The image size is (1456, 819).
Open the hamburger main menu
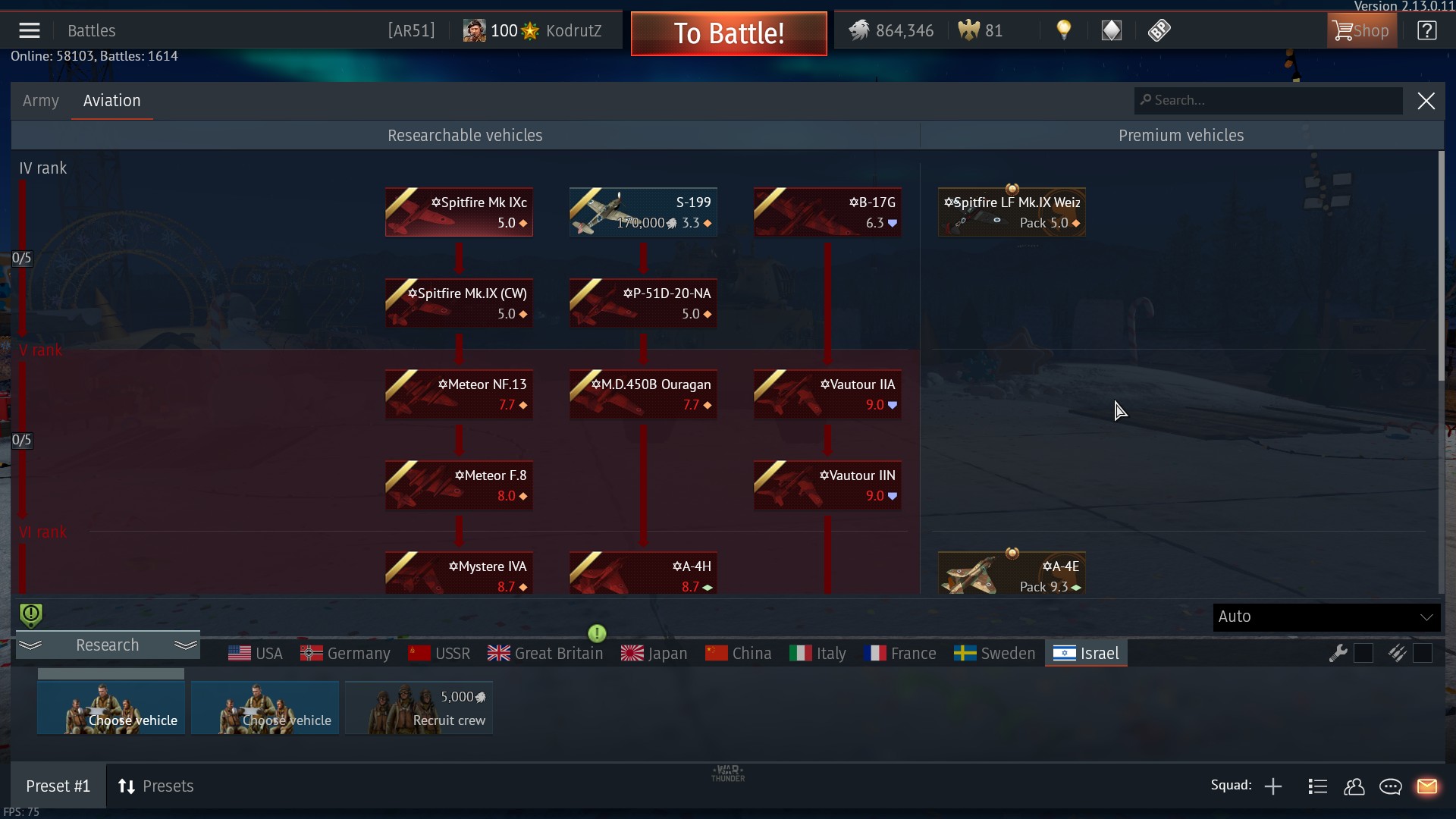[x=30, y=30]
